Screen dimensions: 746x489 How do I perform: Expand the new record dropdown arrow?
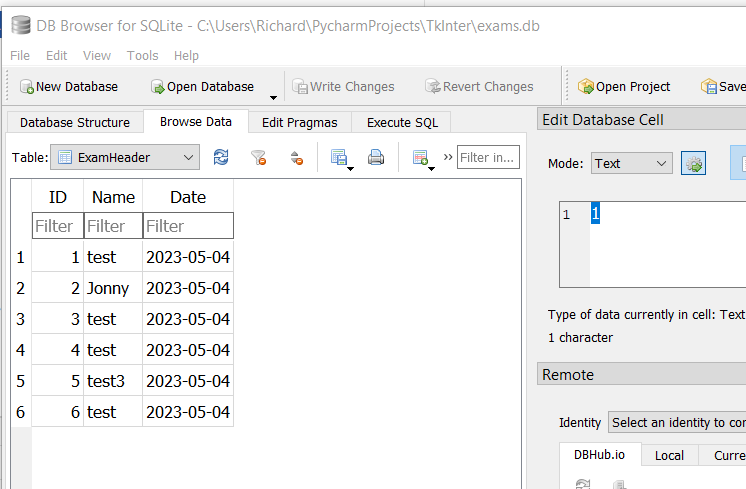point(432,169)
